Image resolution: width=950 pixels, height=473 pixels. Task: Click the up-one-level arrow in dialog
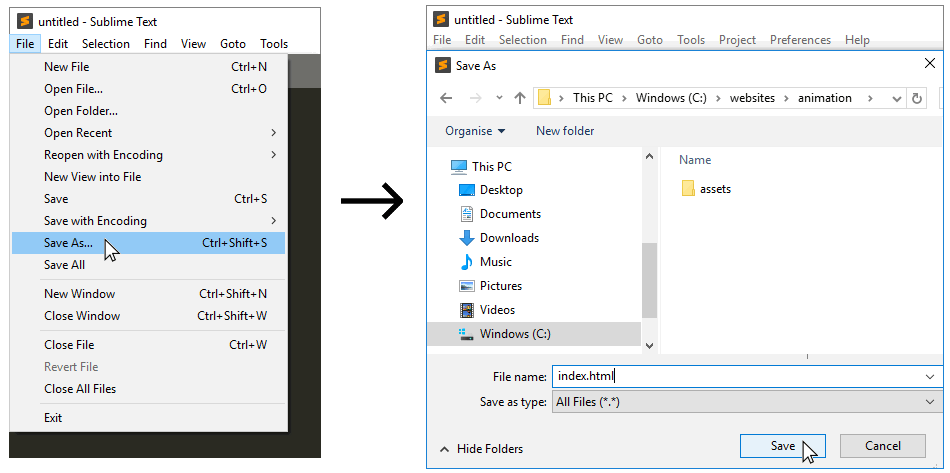[519, 98]
